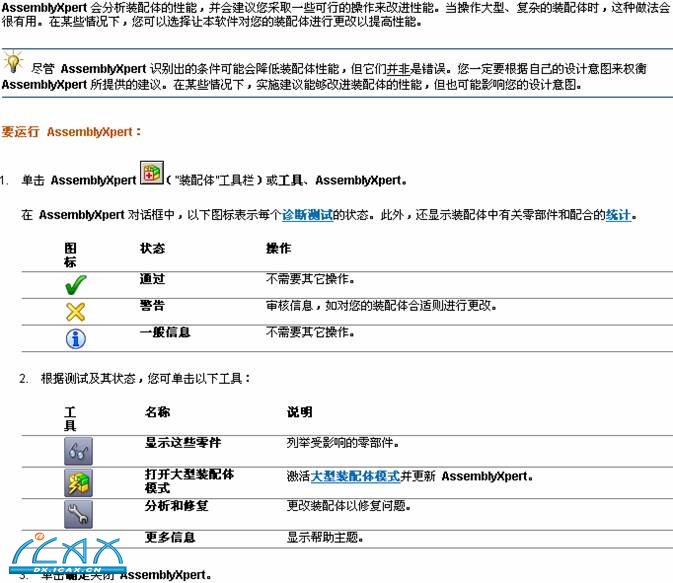The height and width of the screenshot is (583, 673).
Task: Click the 一般信息 status text
Action: pos(165,332)
